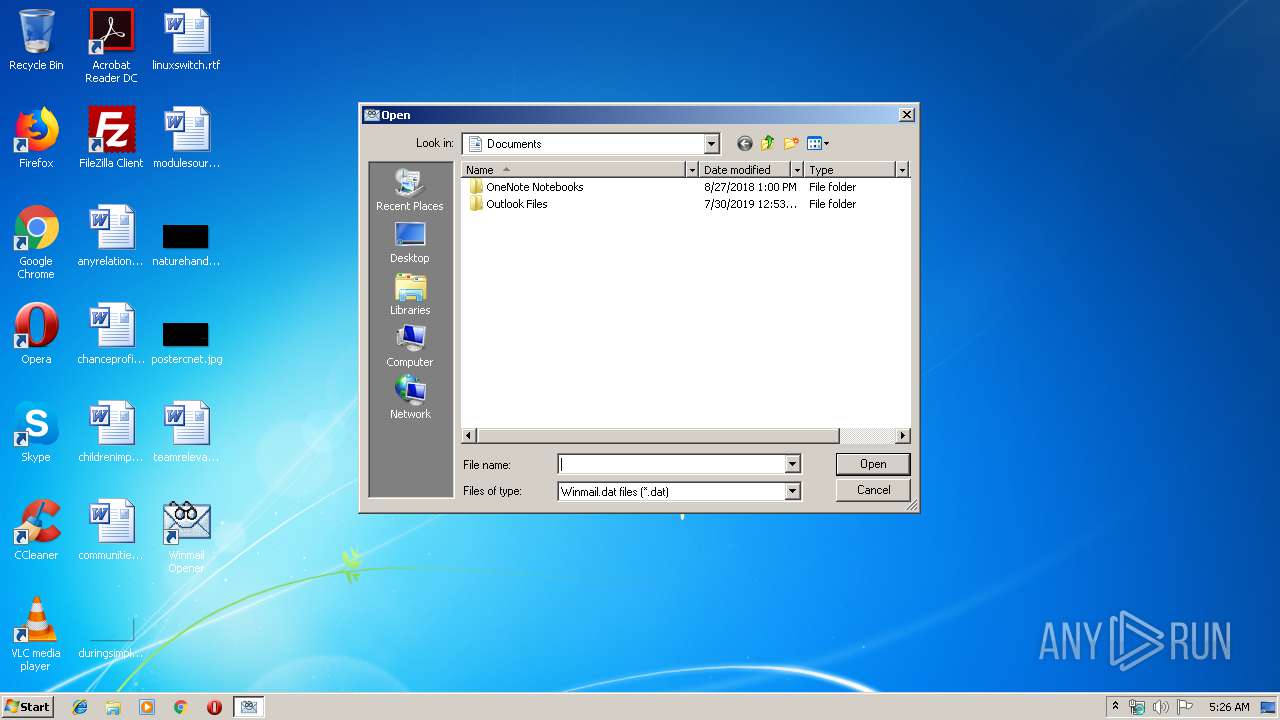Select Winmail Opener desktop shortcut
1280x720 pixels.
coord(186,537)
